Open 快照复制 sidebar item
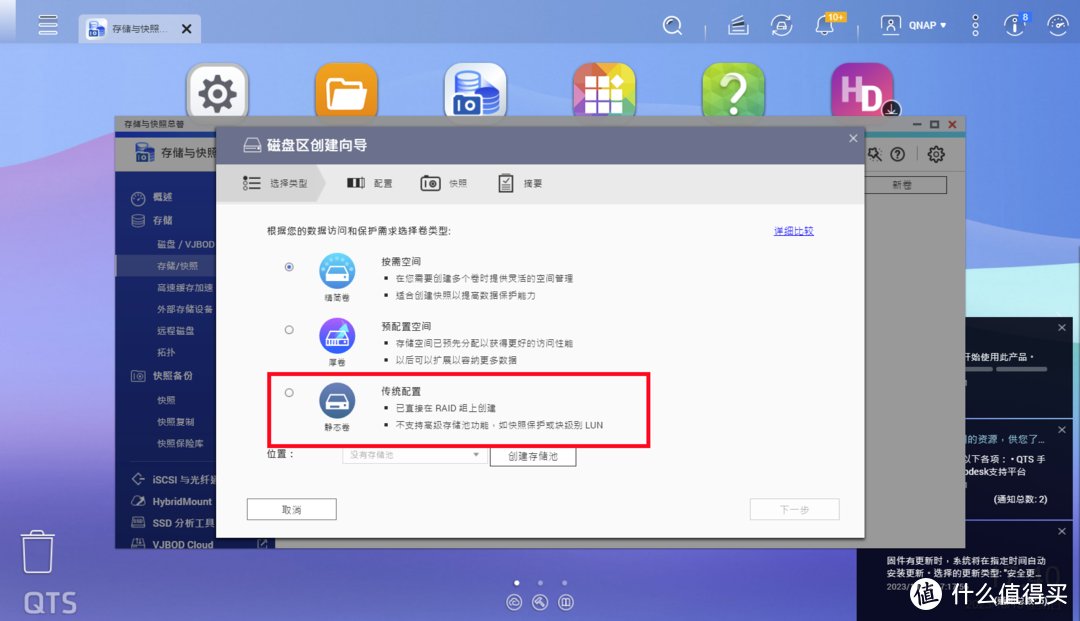Screen dimensions: 1080x621 click(176, 422)
